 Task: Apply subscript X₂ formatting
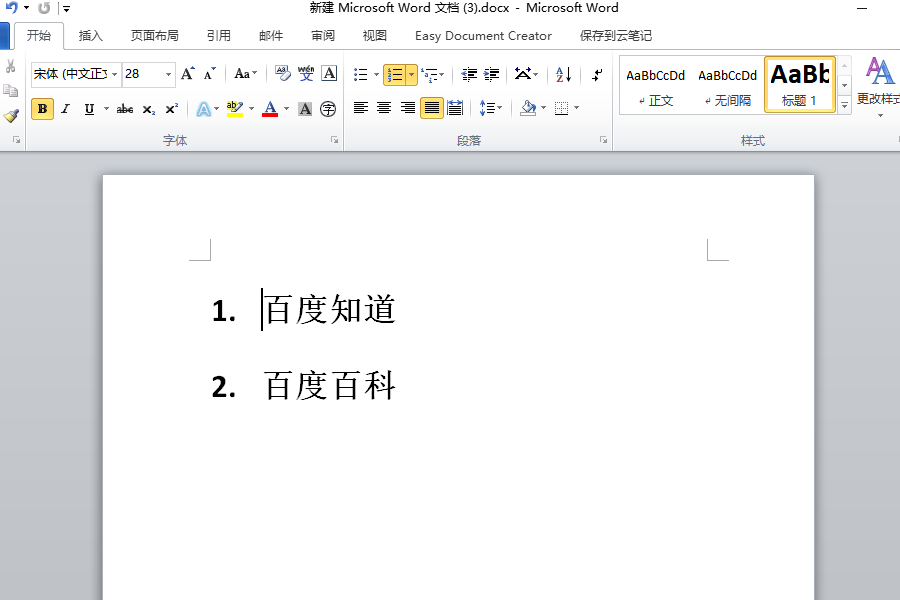(x=149, y=109)
